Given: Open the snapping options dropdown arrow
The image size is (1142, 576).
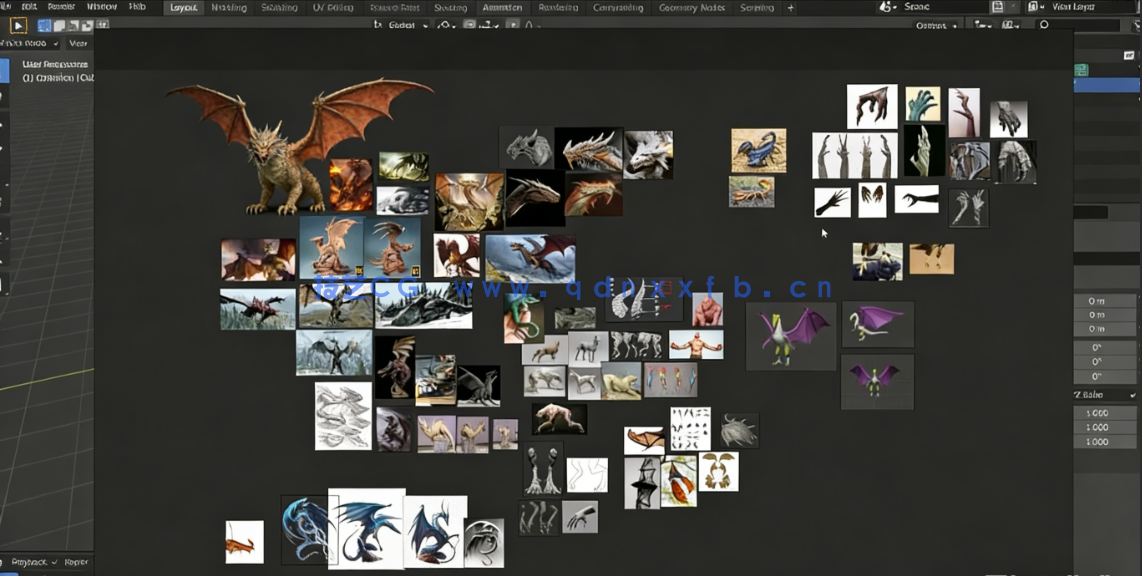Looking at the screenshot, I should pos(456,25).
